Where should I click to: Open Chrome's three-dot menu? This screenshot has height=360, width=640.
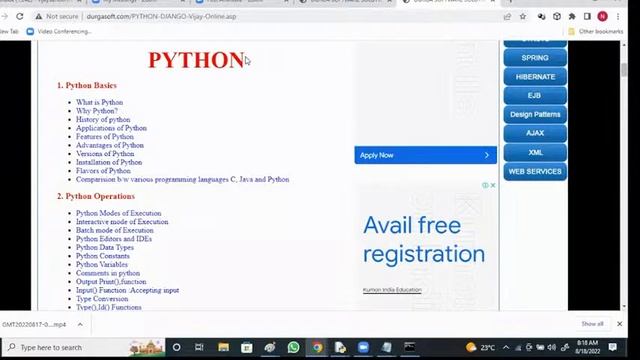click(x=618, y=16)
